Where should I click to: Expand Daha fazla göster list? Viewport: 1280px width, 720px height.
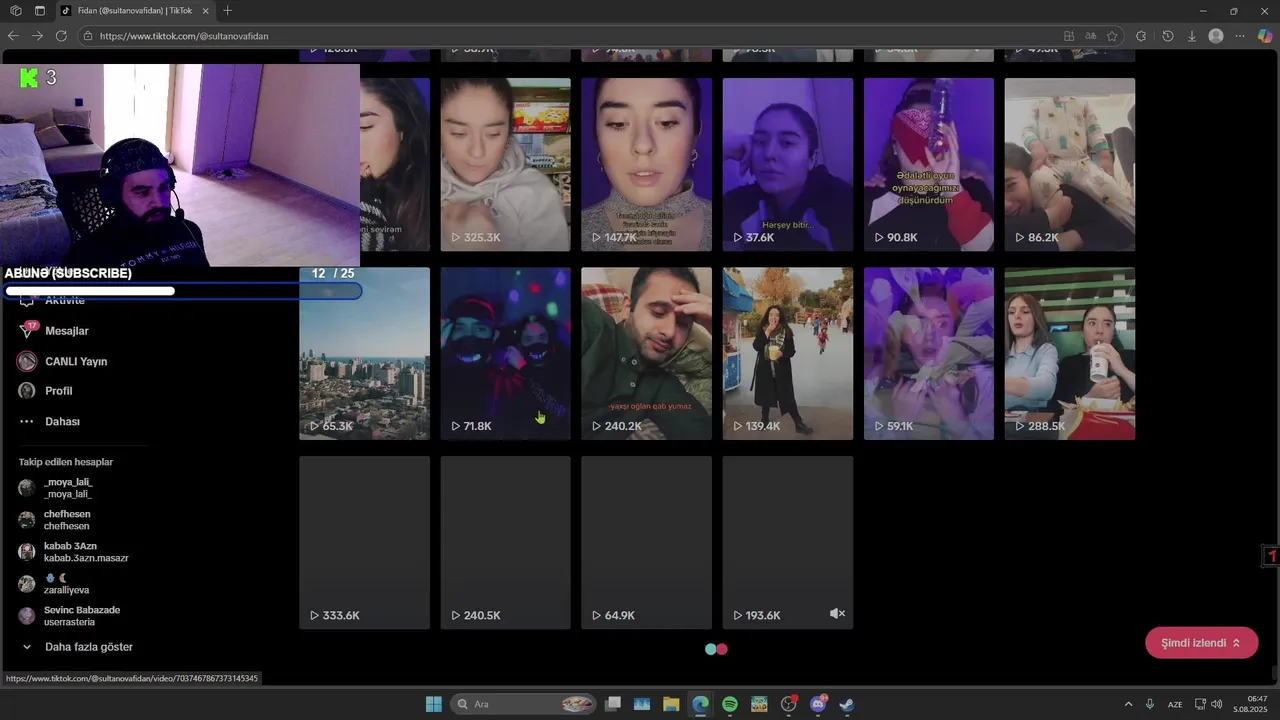click(x=88, y=647)
